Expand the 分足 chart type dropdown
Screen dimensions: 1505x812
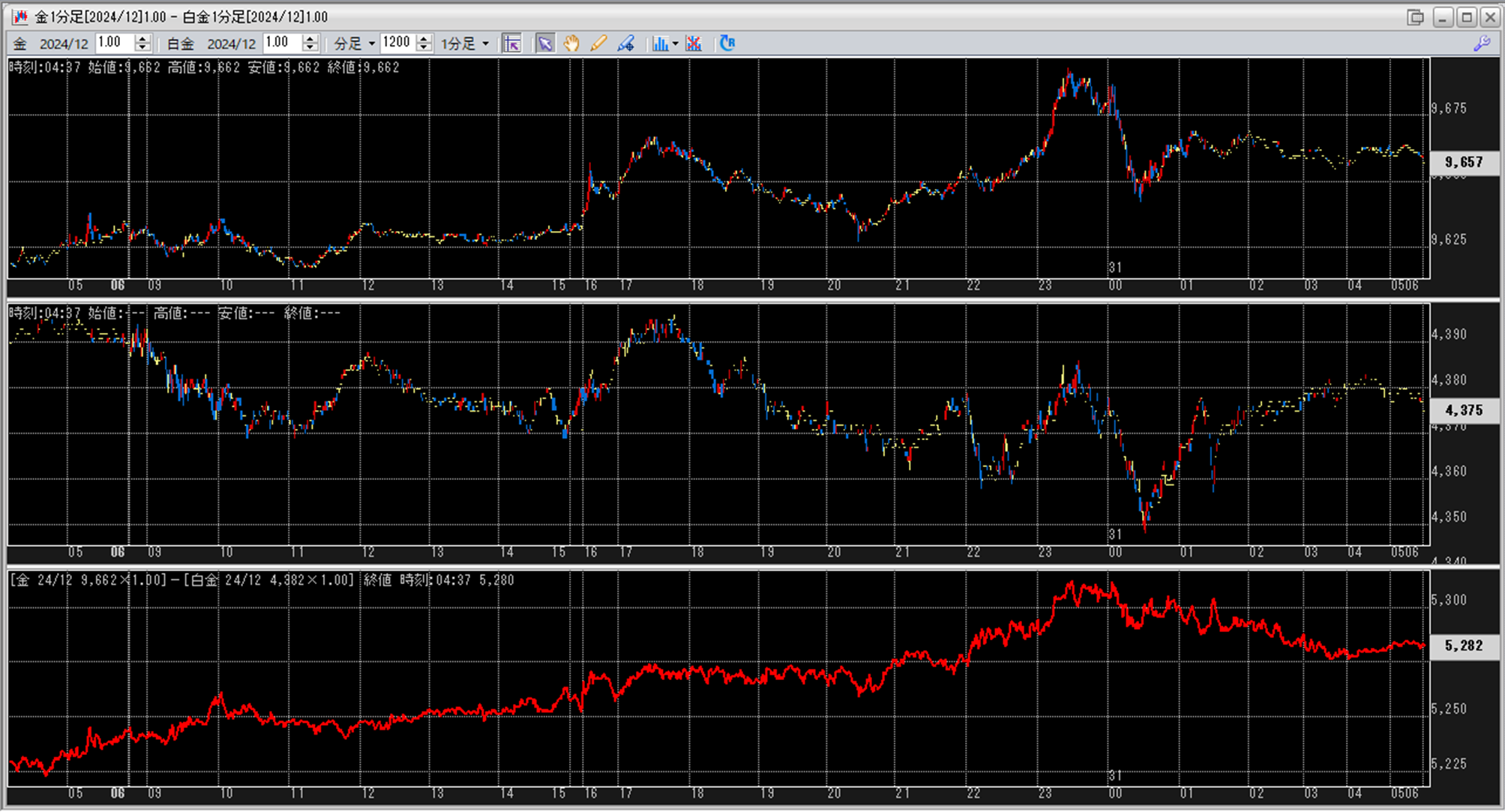(x=371, y=43)
